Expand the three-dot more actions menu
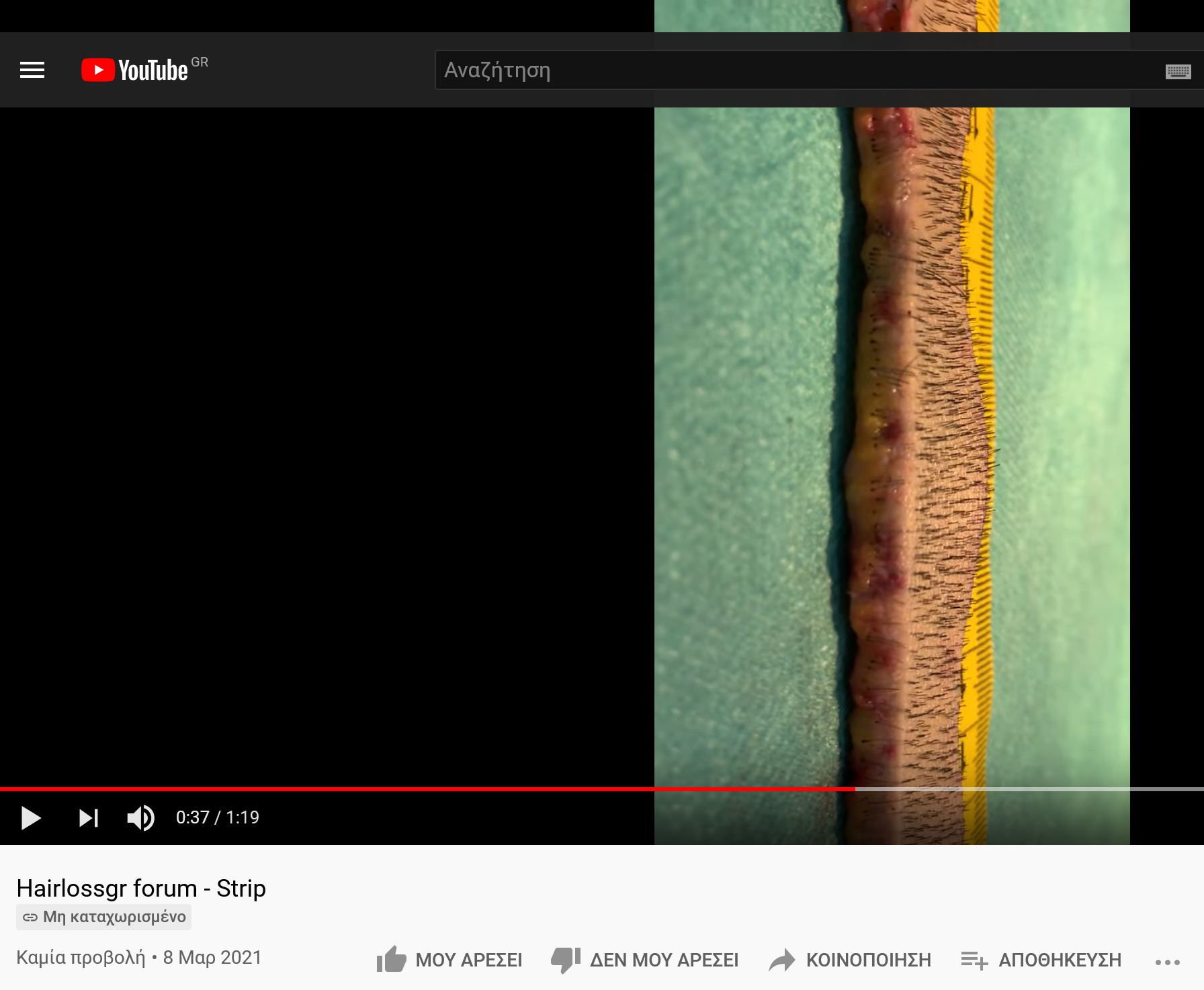Viewport: 1204px width, 990px height. 1168,962
